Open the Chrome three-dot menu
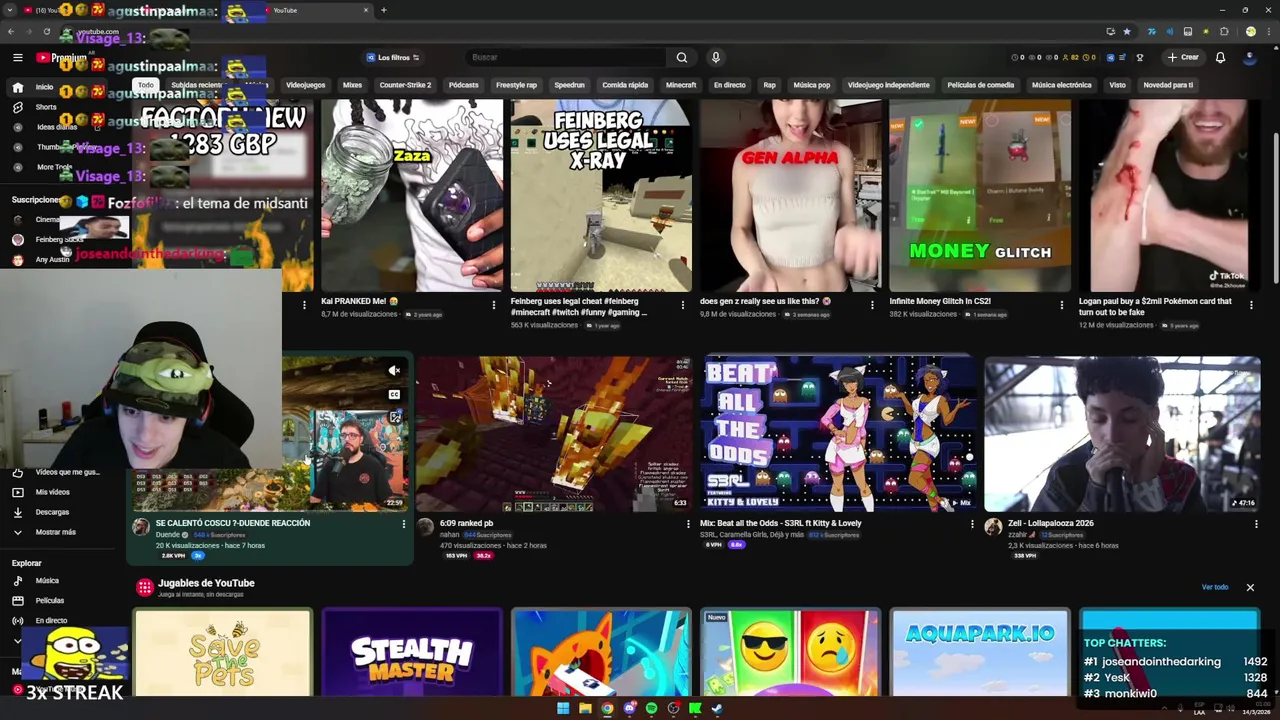The image size is (1280, 720). 1267,31
